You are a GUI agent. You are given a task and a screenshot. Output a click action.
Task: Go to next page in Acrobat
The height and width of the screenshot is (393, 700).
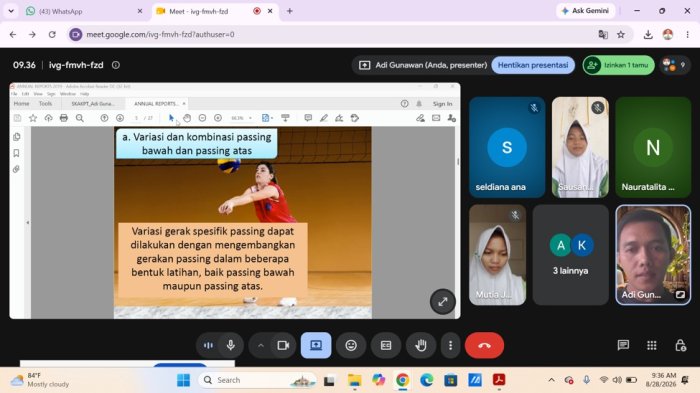(x=120, y=118)
